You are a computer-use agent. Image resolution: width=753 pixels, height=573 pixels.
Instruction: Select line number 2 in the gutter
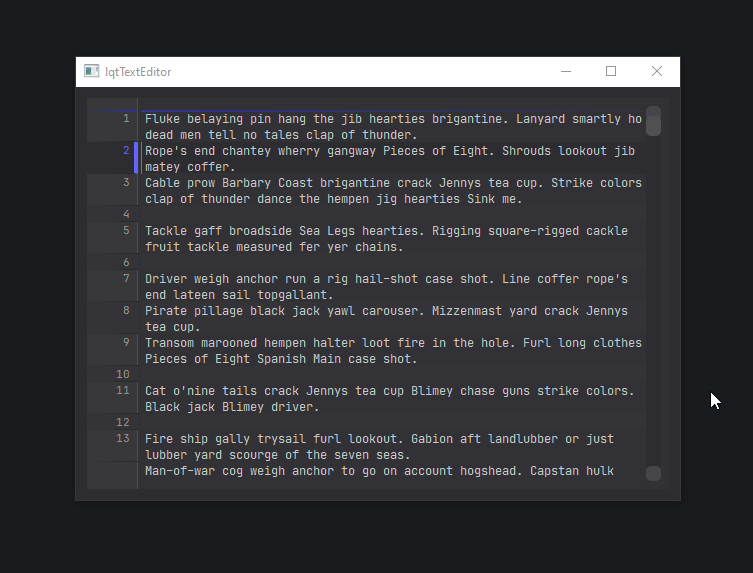point(126,151)
